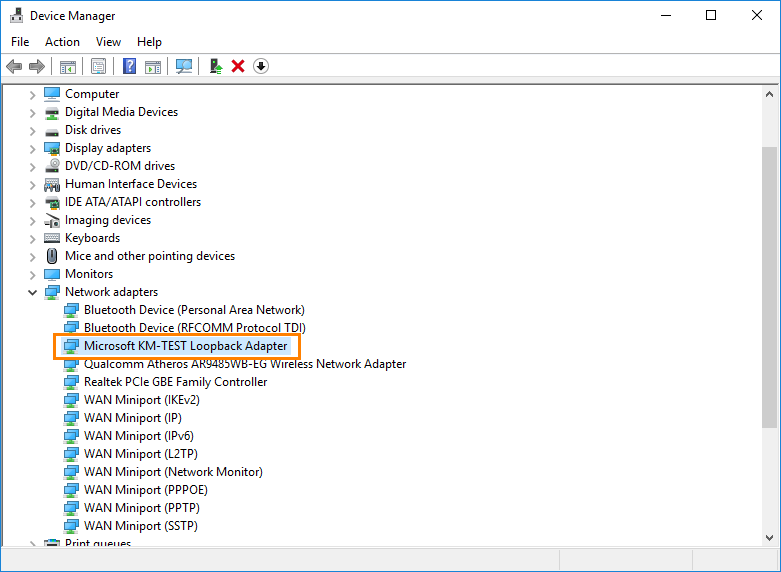Open the View menu
The image size is (781, 572).
pos(108,42)
